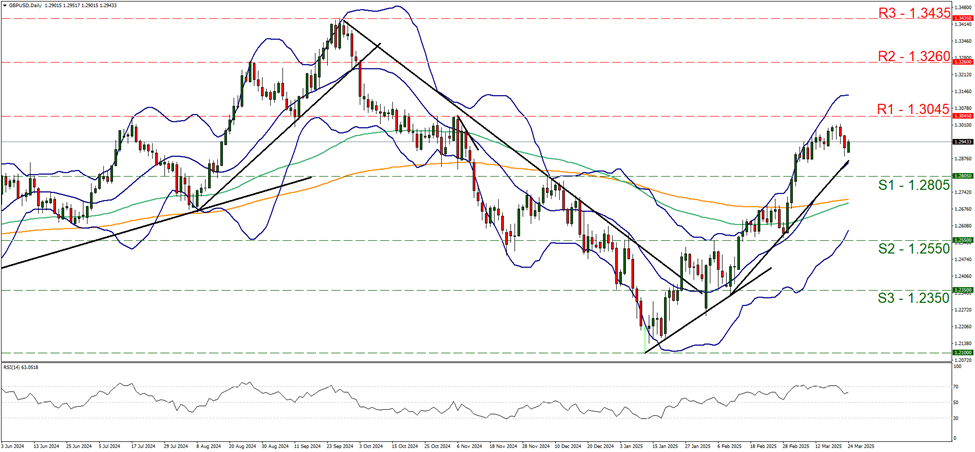Click the green 1.2805 price tag on axis
975x452 pixels.
(961, 176)
